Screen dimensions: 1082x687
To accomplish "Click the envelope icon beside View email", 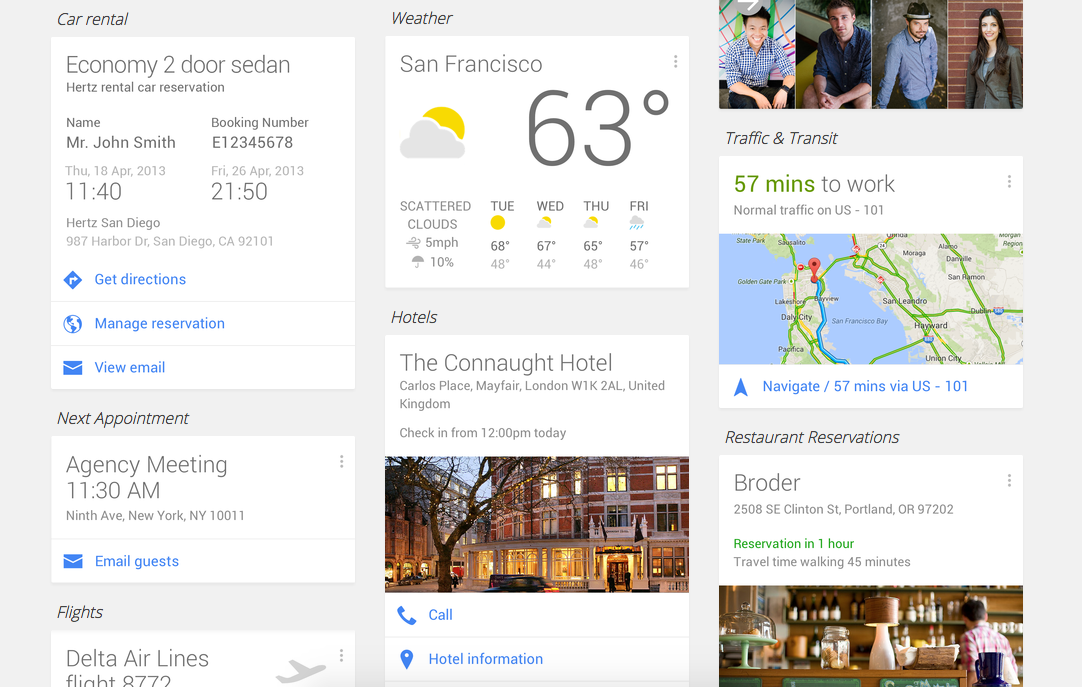I will (x=73, y=368).
